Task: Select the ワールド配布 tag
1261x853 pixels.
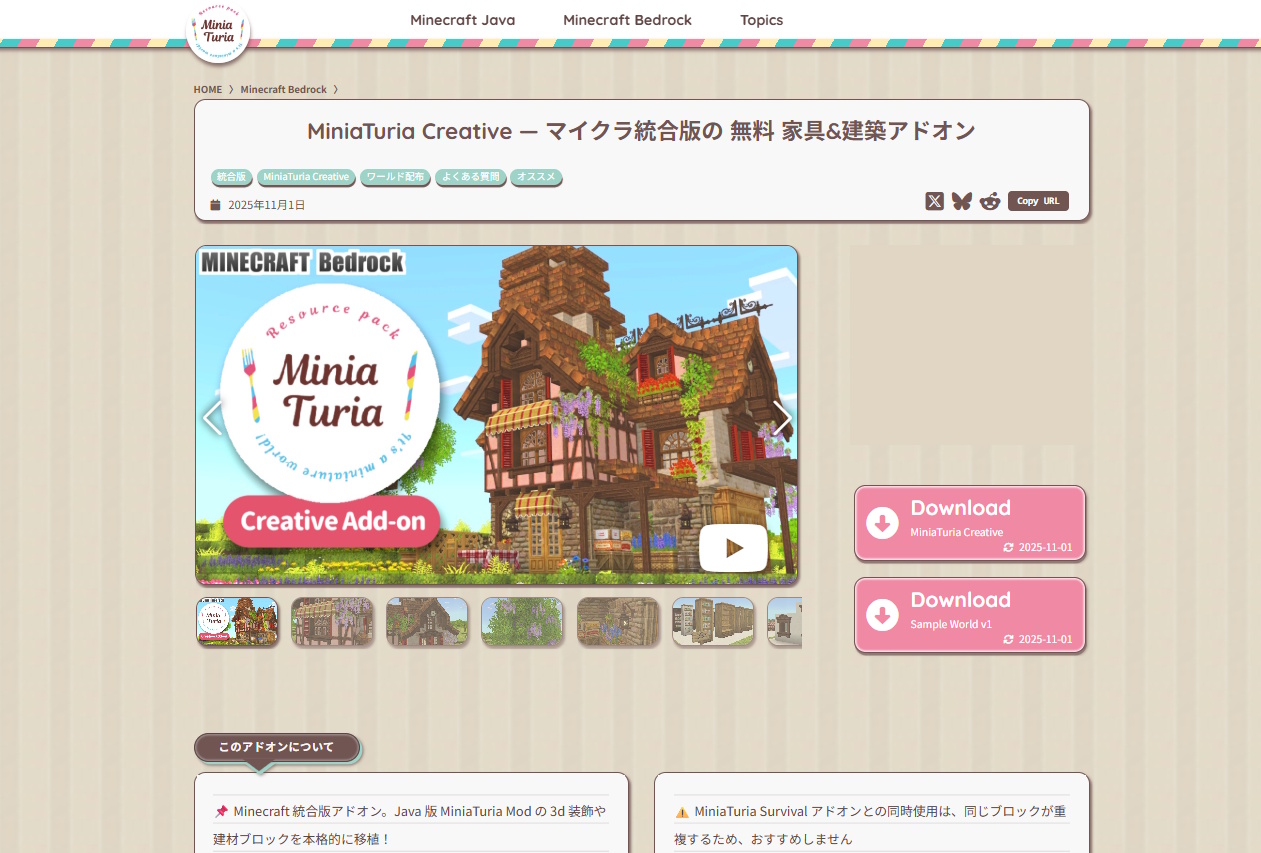Action: click(x=395, y=177)
